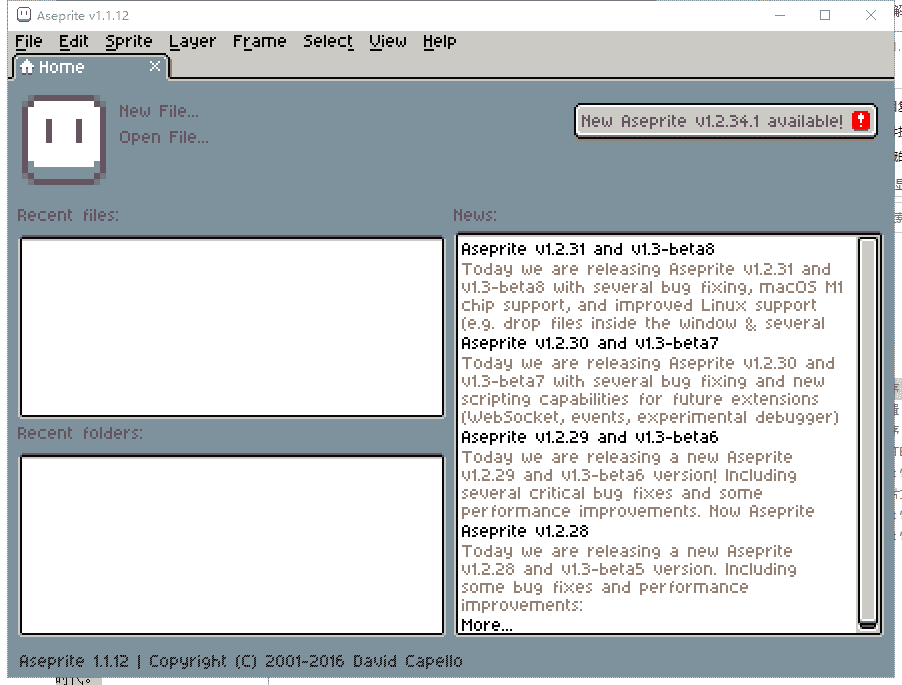
Task: Close the Home tab with X
Action: (155, 66)
